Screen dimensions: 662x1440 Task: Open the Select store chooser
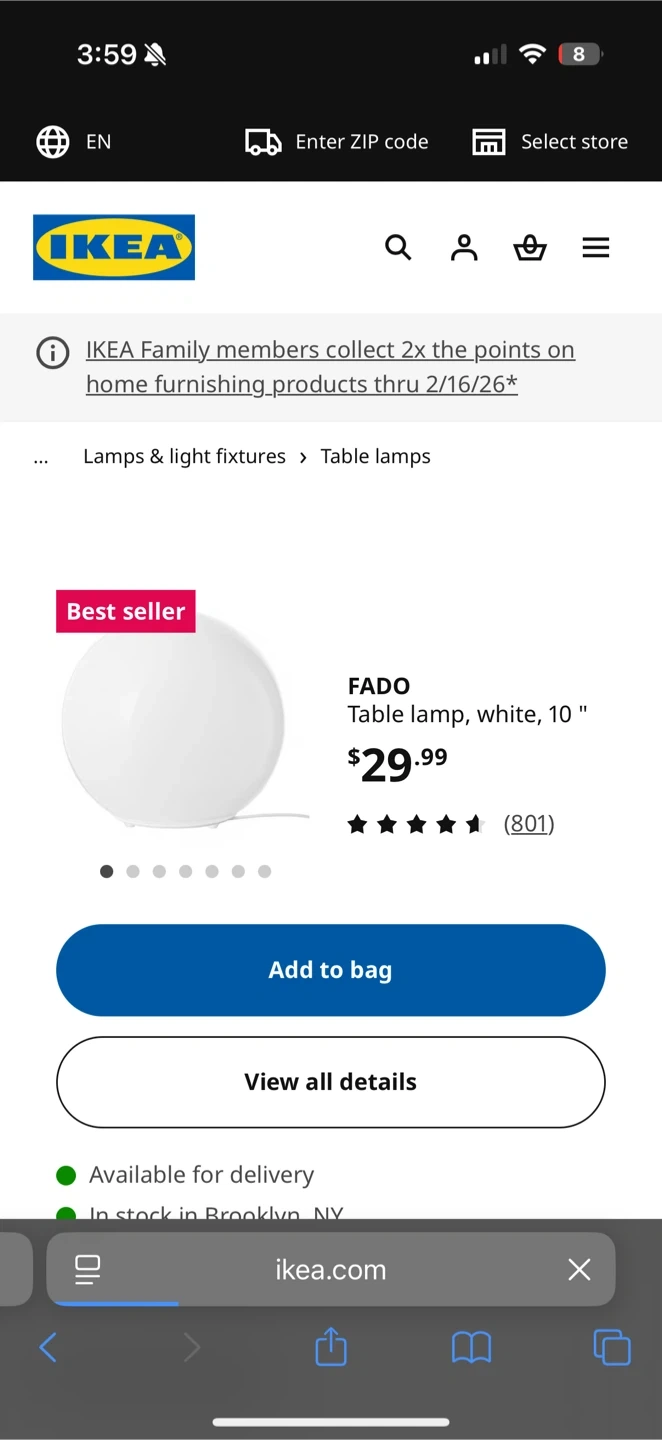pos(551,142)
